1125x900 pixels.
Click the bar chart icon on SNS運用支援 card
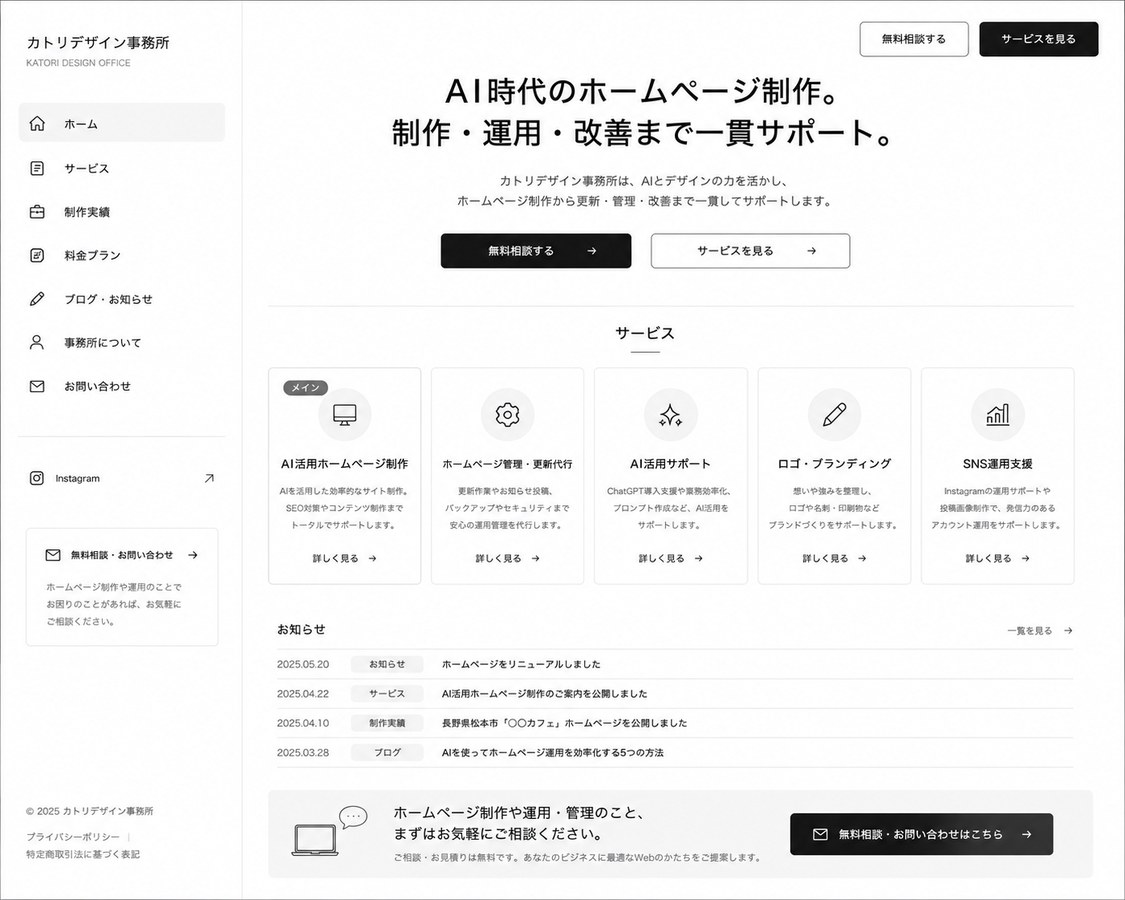pos(997,414)
